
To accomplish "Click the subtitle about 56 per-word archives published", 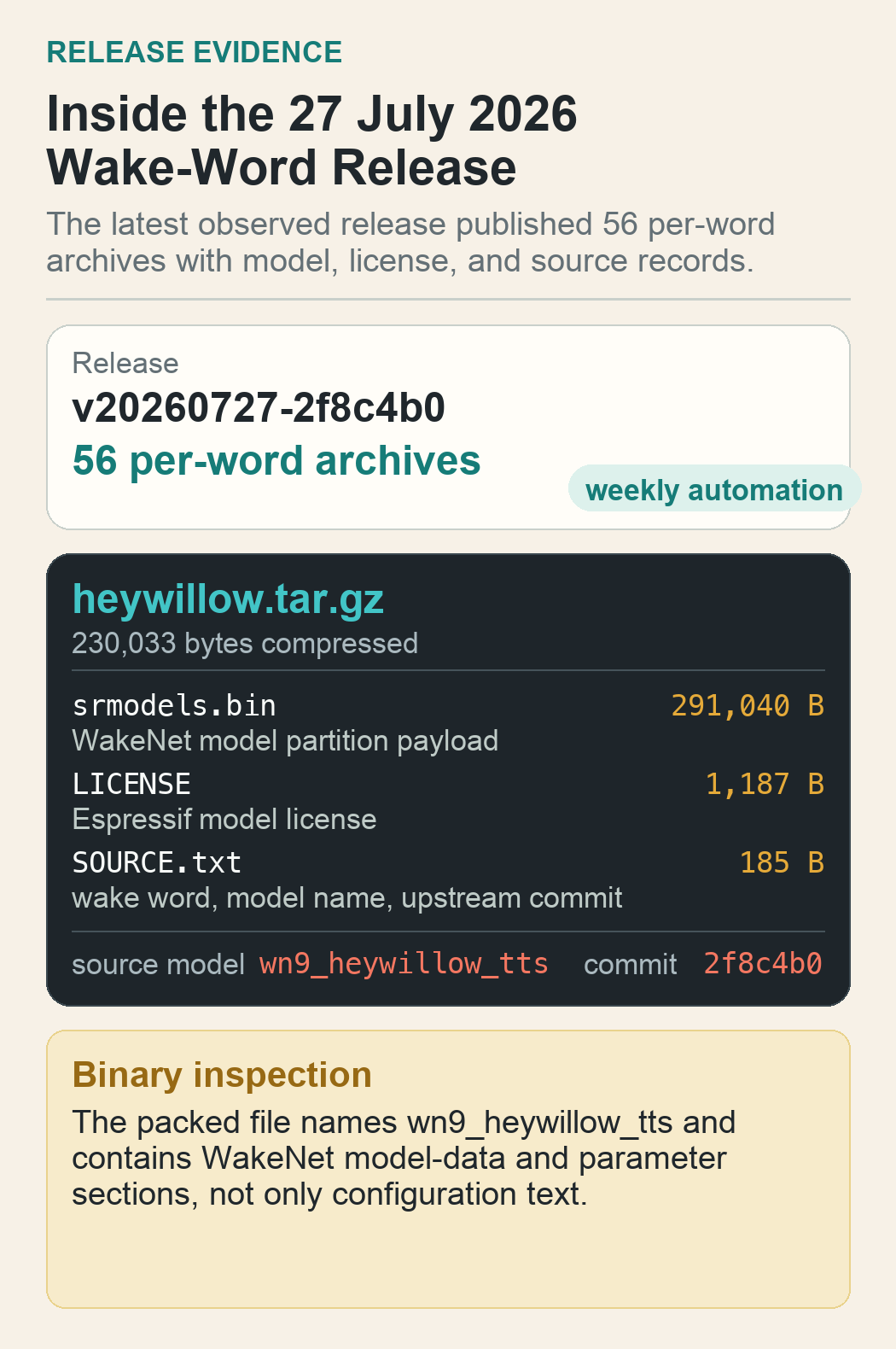I will pos(410,242).
